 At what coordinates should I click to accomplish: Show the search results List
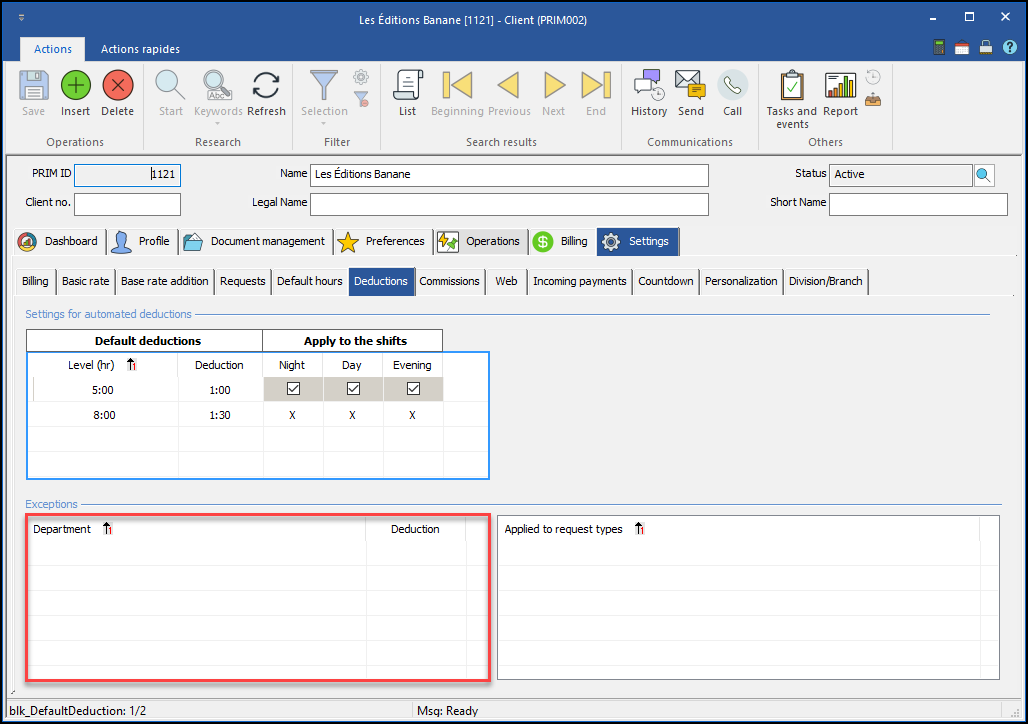click(407, 86)
